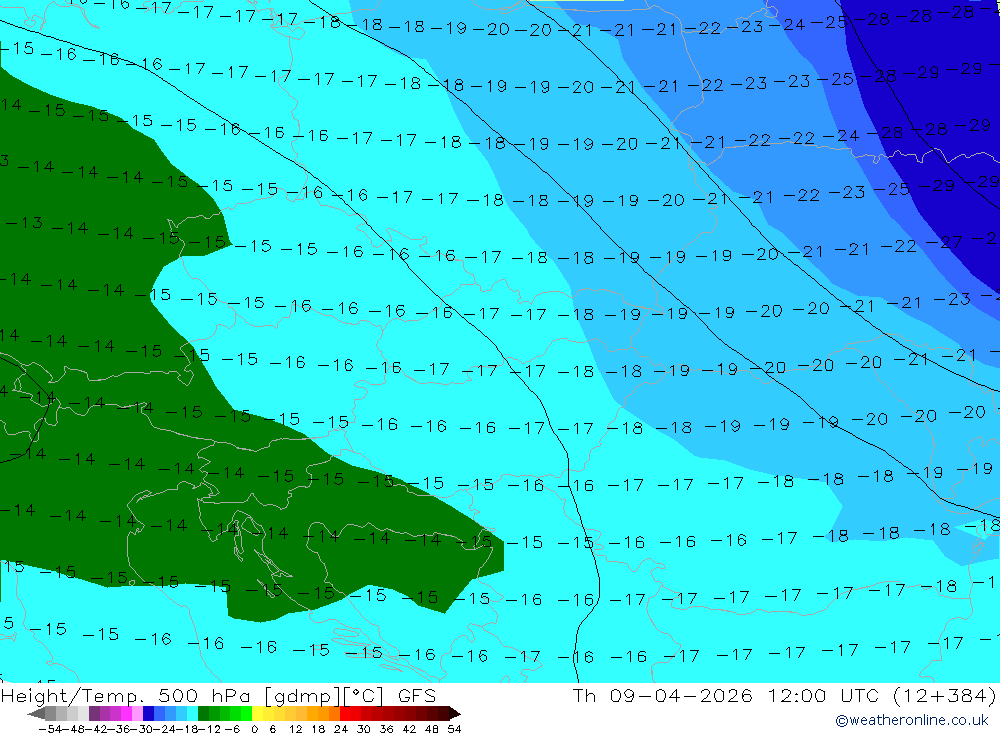The image size is (1000, 733).
Task: Click the '[°C]' unit label
Action: [364, 696]
